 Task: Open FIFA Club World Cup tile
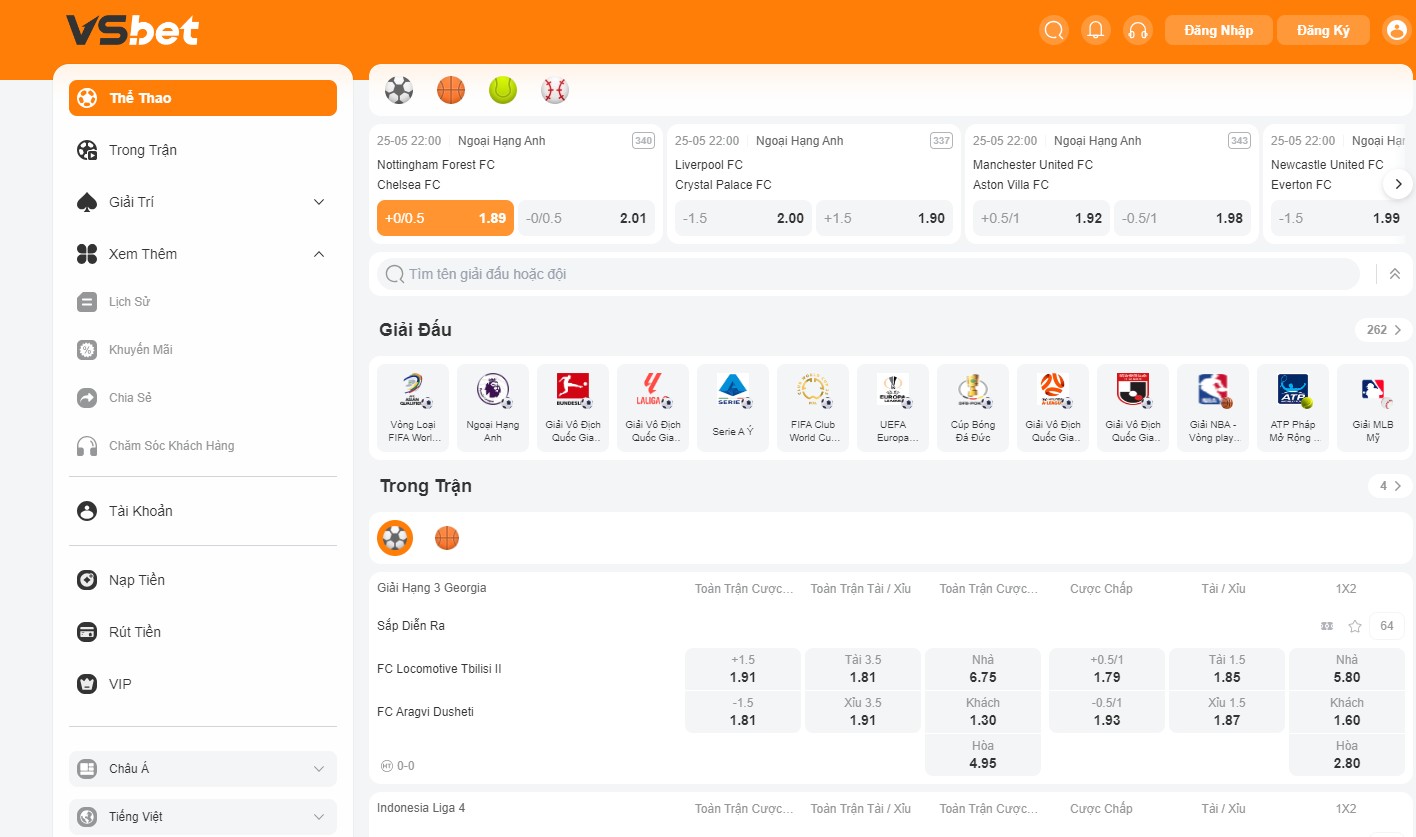click(x=813, y=408)
